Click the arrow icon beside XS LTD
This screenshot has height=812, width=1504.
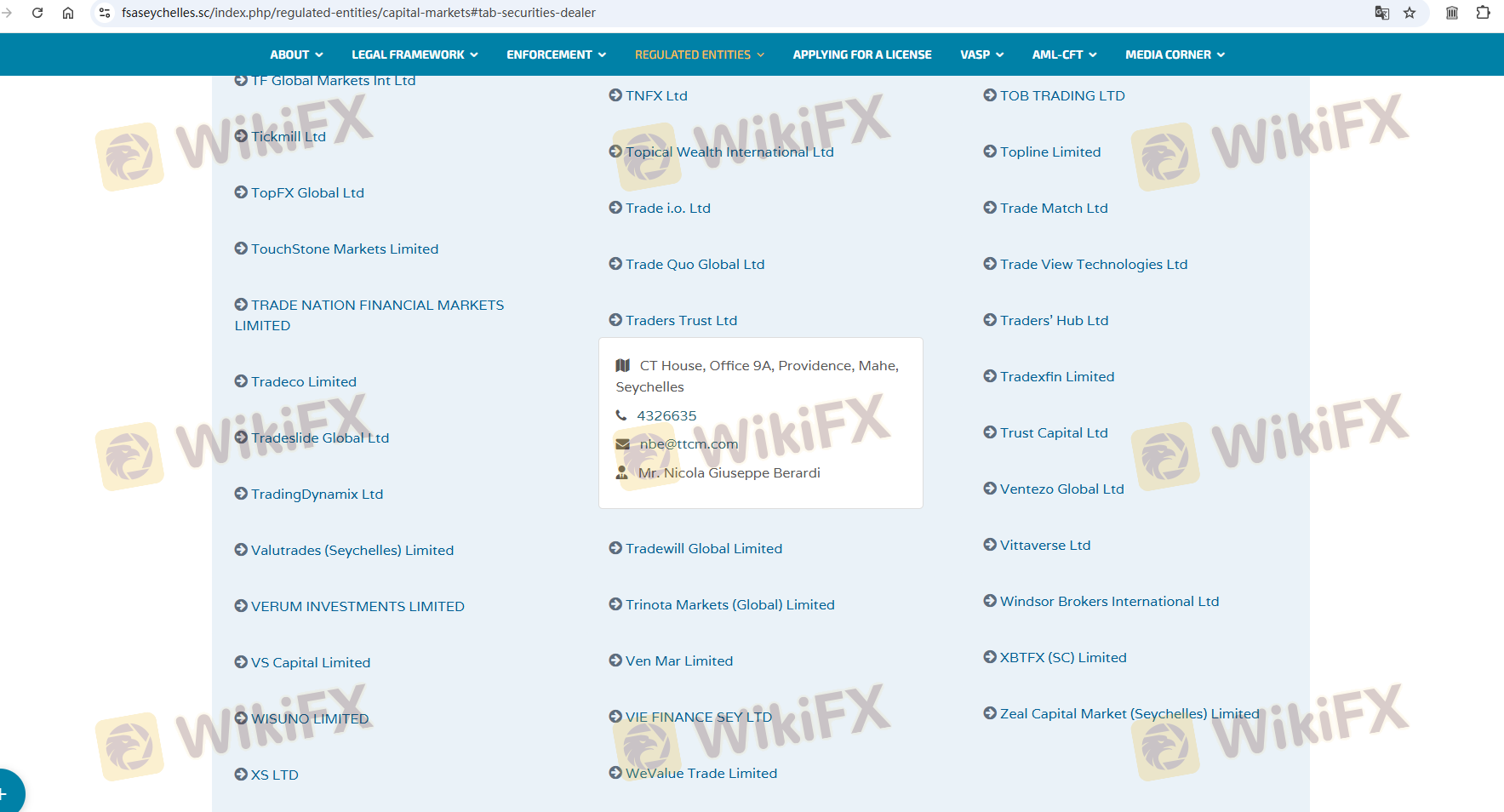click(241, 775)
